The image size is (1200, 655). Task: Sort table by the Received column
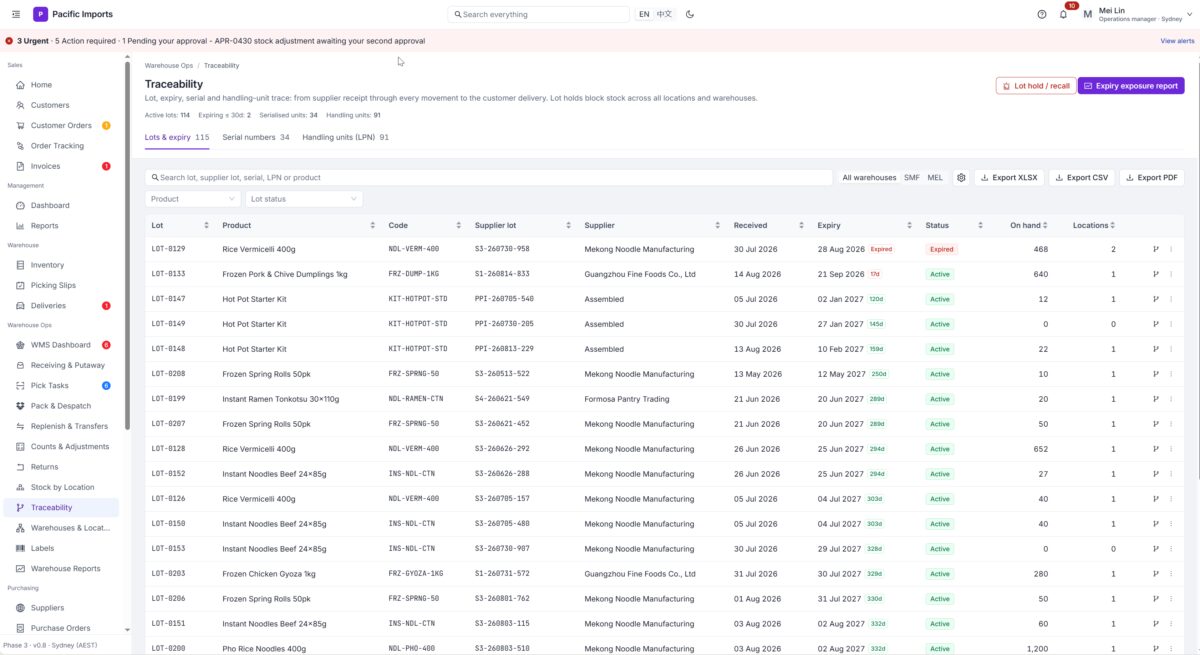pyautogui.click(x=768, y=225)
